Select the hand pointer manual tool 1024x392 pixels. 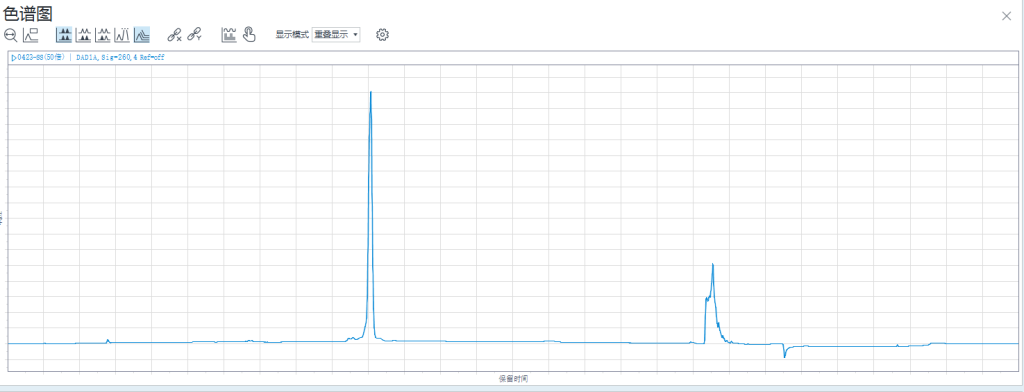point(249,35)
